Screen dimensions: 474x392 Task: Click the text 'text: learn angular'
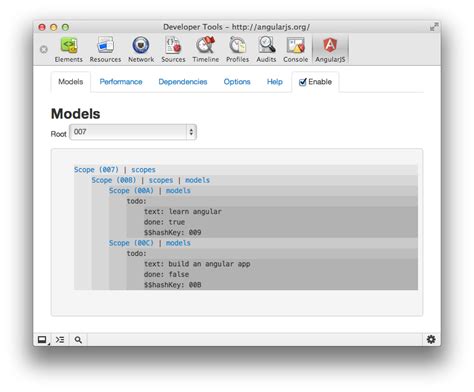click(x=183, y=212)
